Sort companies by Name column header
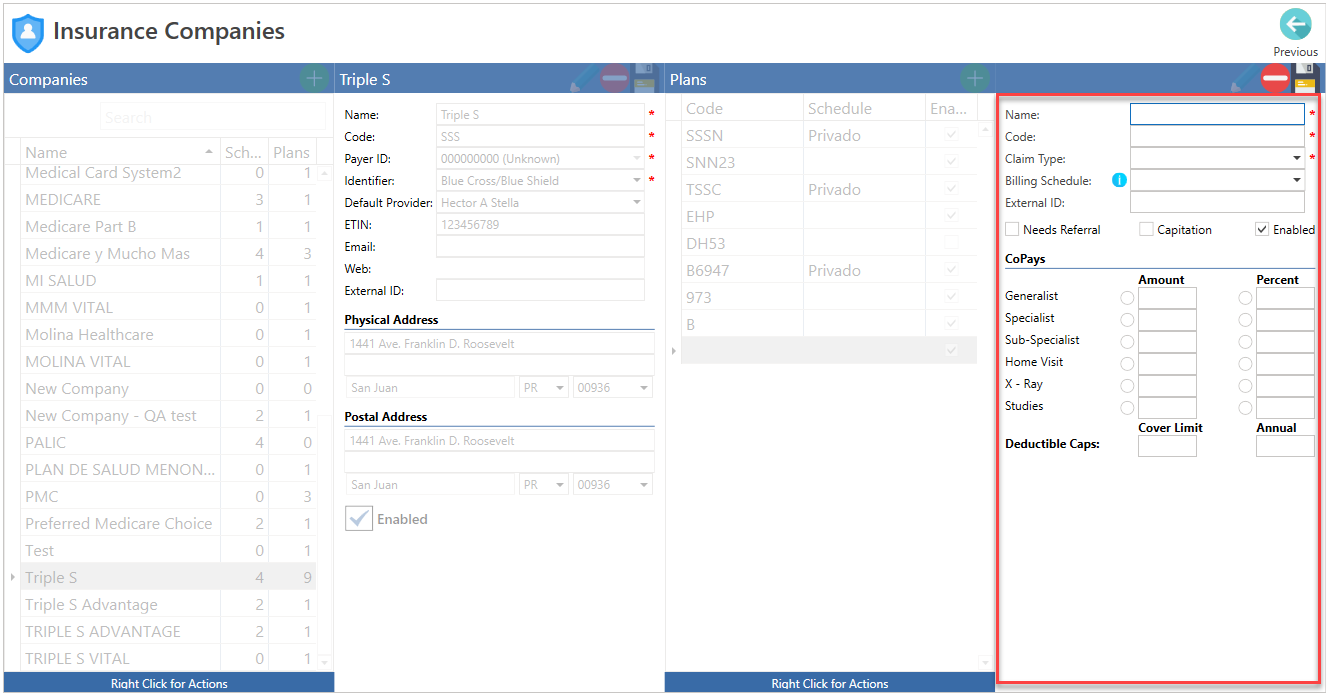This screenshot has width=1331, height=695. coord(119,152)
